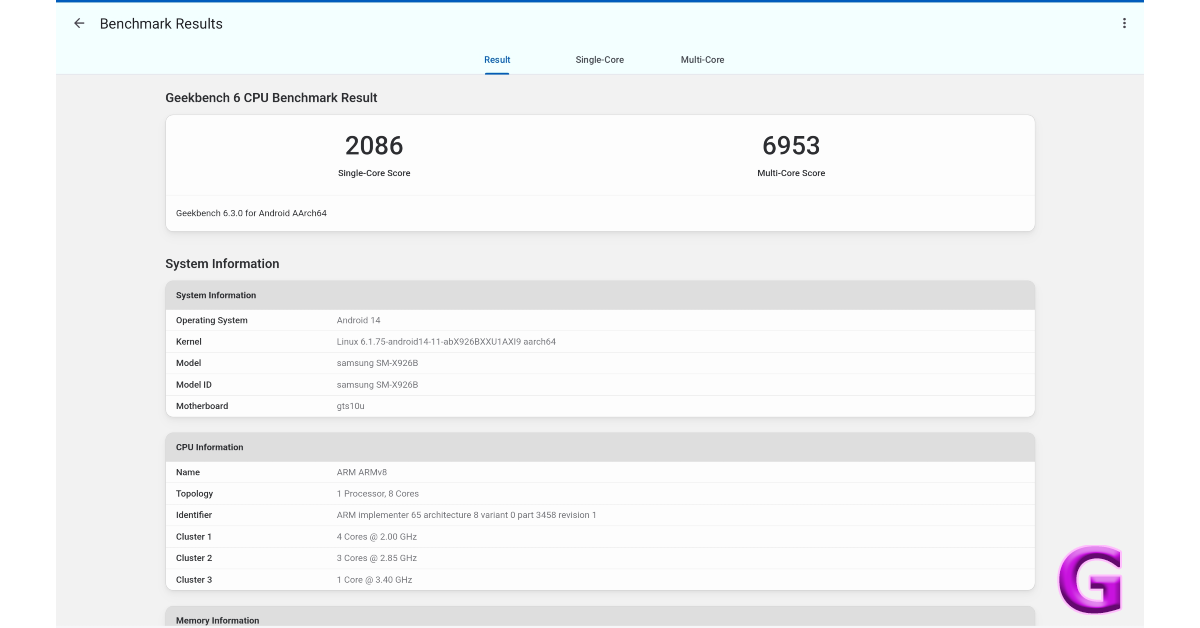Click the Topology row label
This screenshot has height=628, width=1200.
click(x=195, y=494)
